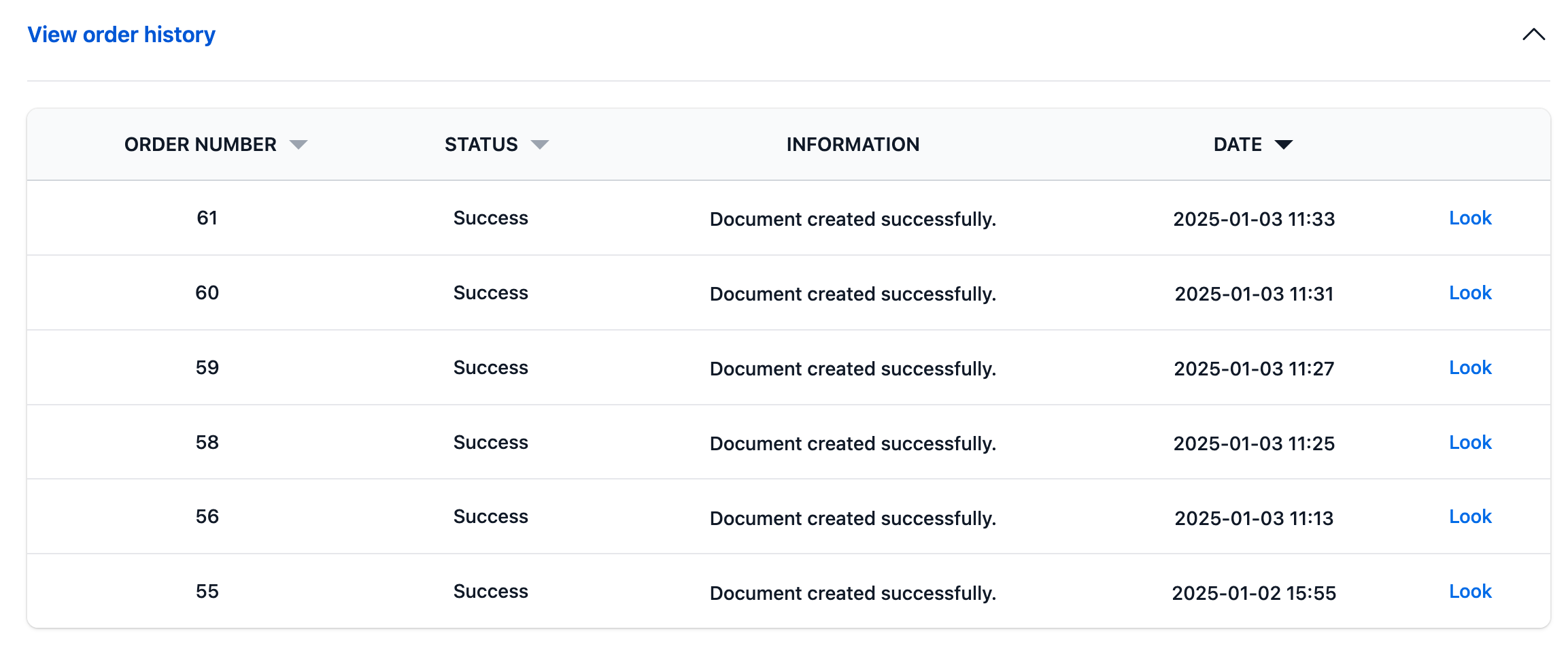1568x657 pixels.
Task: Click Success status of order 60
Action: click(x=490, y=293)
